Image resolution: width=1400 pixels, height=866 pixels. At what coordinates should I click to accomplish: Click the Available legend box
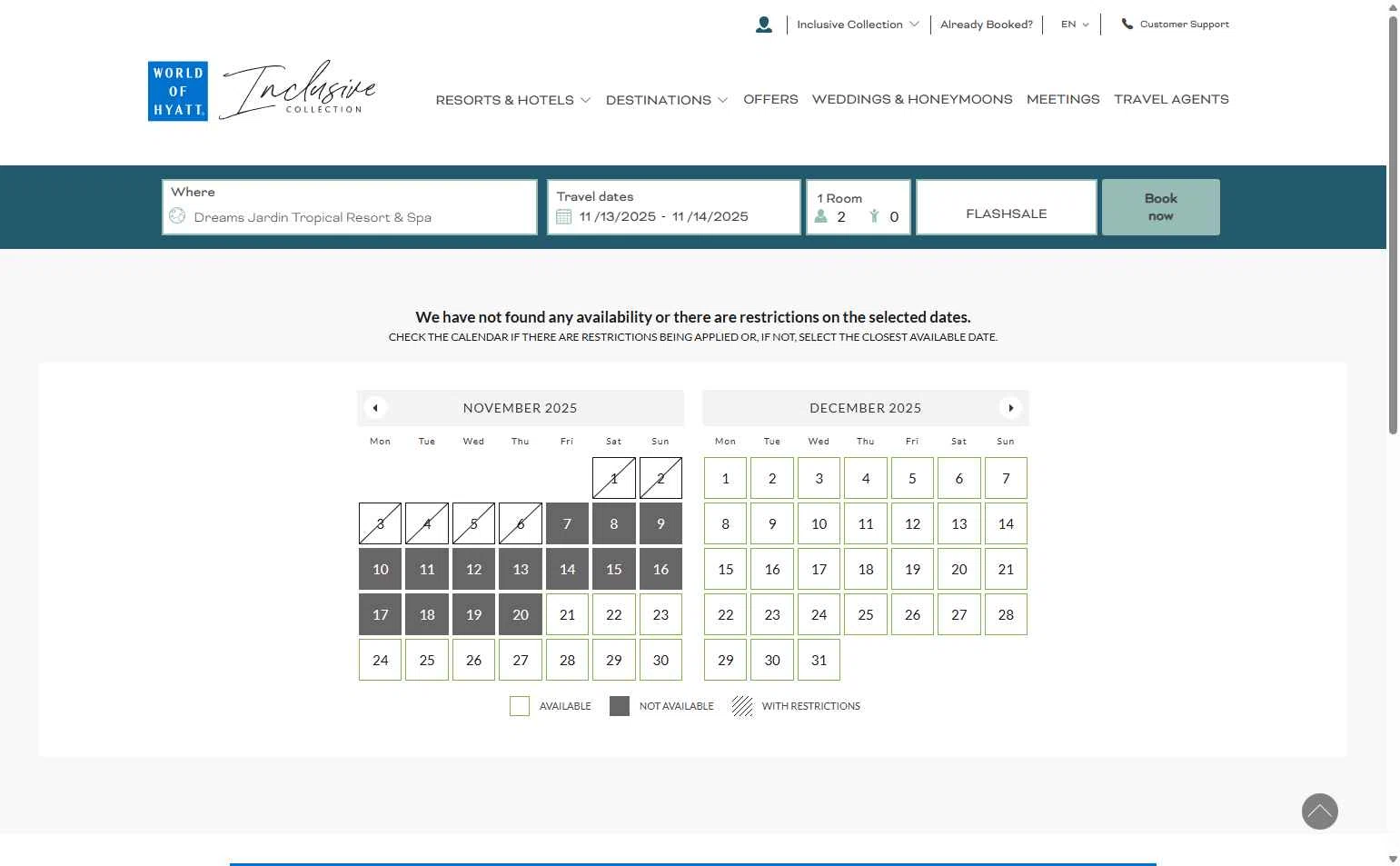(520, 706)
